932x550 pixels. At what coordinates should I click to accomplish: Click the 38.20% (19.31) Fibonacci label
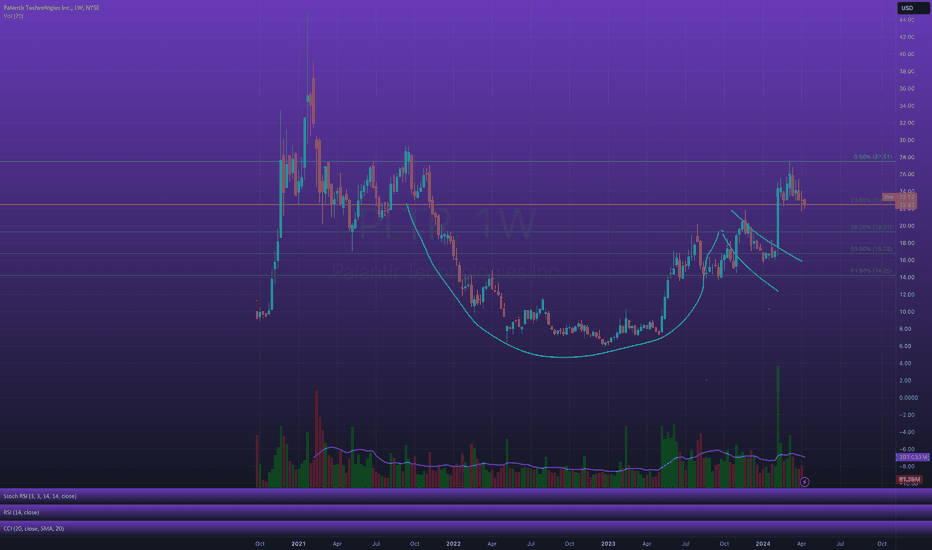(871, 227)
